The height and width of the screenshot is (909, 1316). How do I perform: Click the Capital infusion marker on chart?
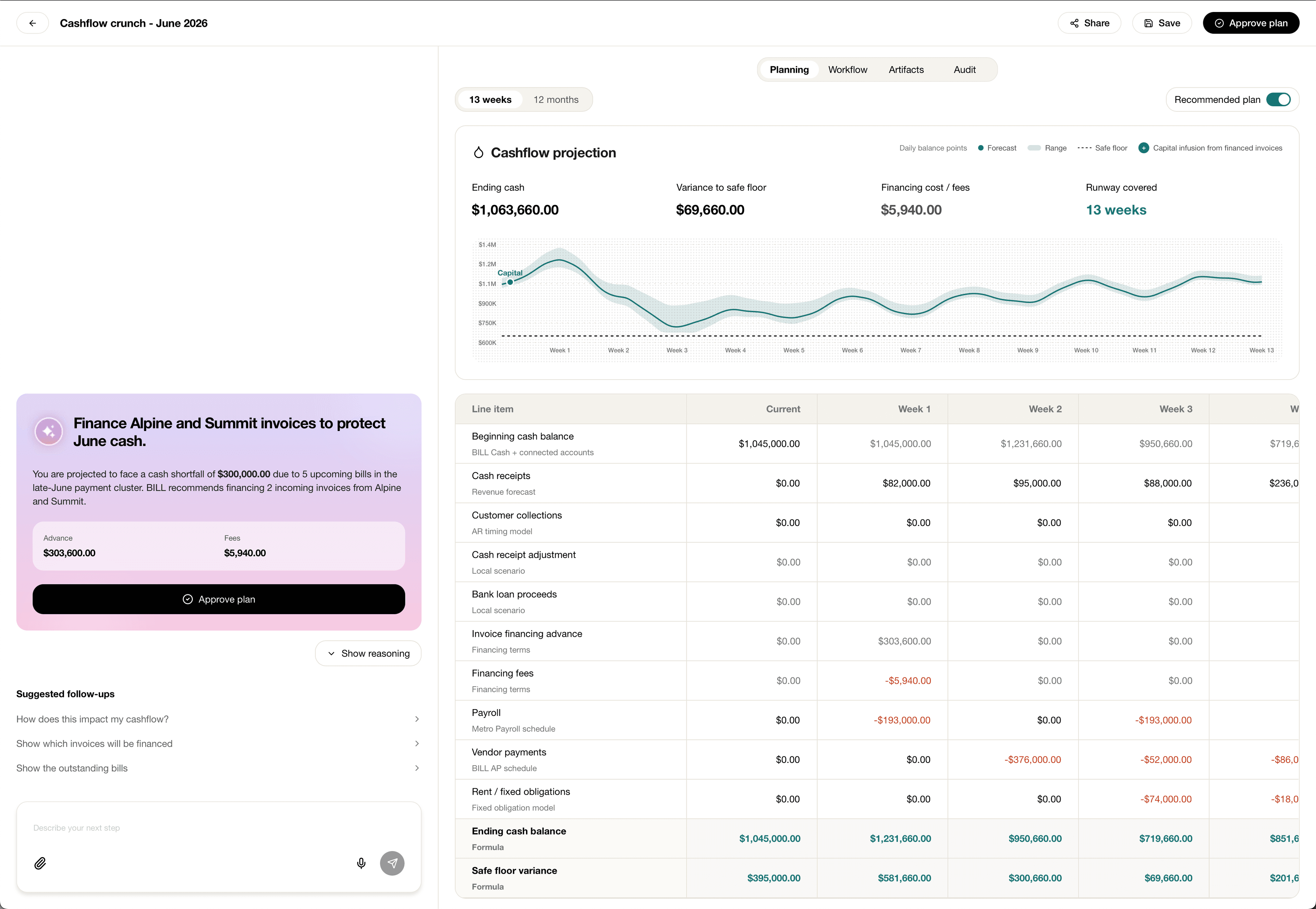tap(510, 282)
